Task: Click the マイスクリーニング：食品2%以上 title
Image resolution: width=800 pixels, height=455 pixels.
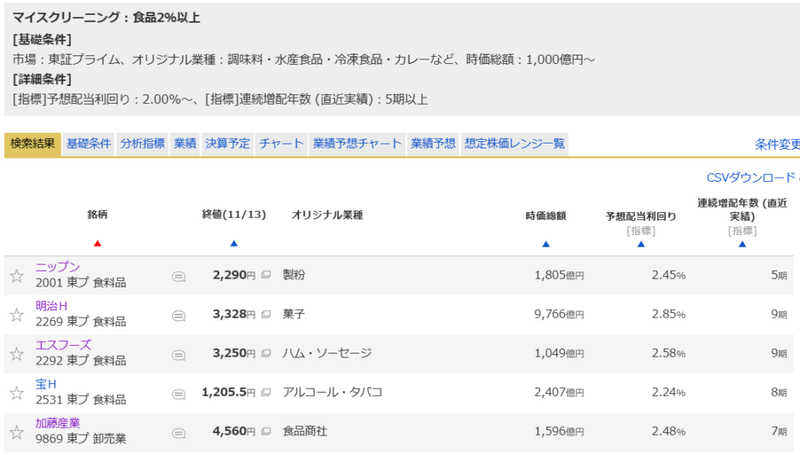Action: coord(106,18)
